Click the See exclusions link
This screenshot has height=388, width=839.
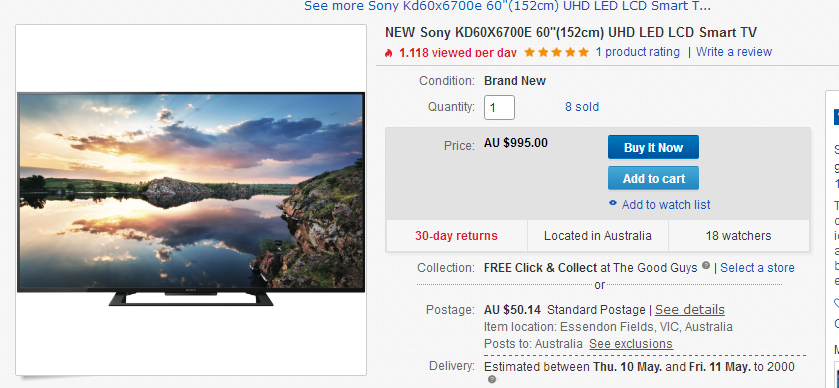pos(631,344)
